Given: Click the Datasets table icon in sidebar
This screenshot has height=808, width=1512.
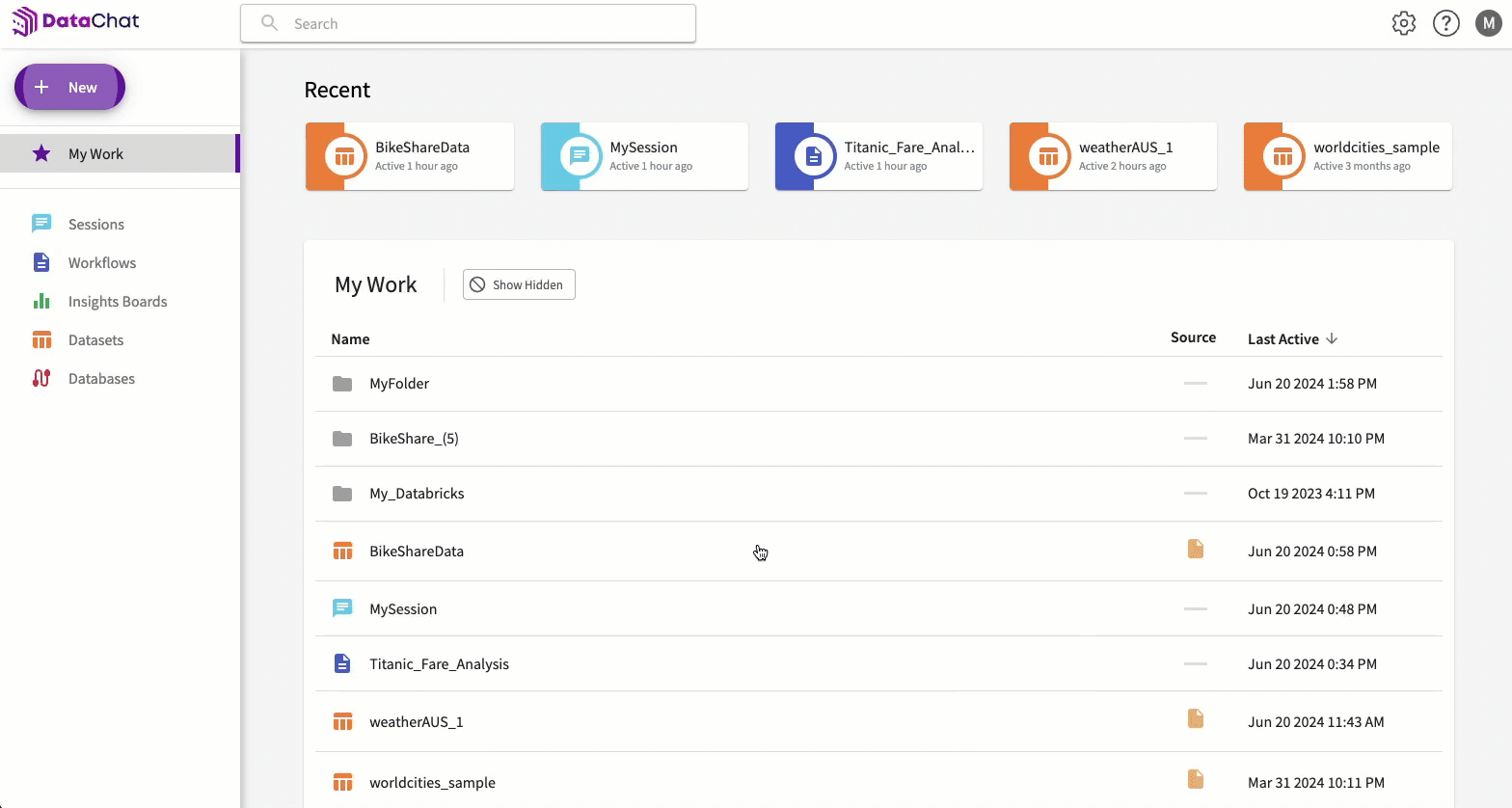Looking at the screenshot, I should point(41,339).
